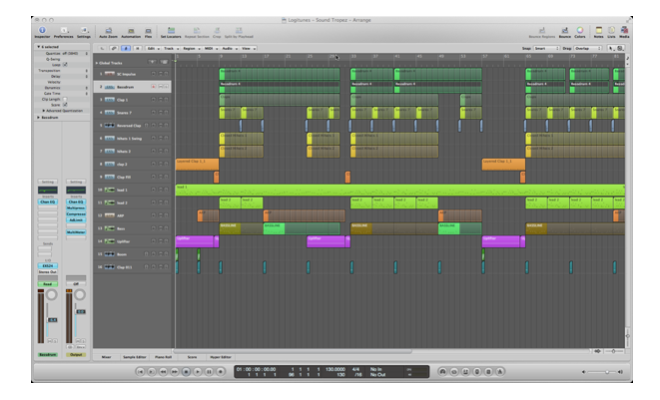The image size is (660, 400).
Task: Click the Record button in transport
Action: (x=220, y=372)
